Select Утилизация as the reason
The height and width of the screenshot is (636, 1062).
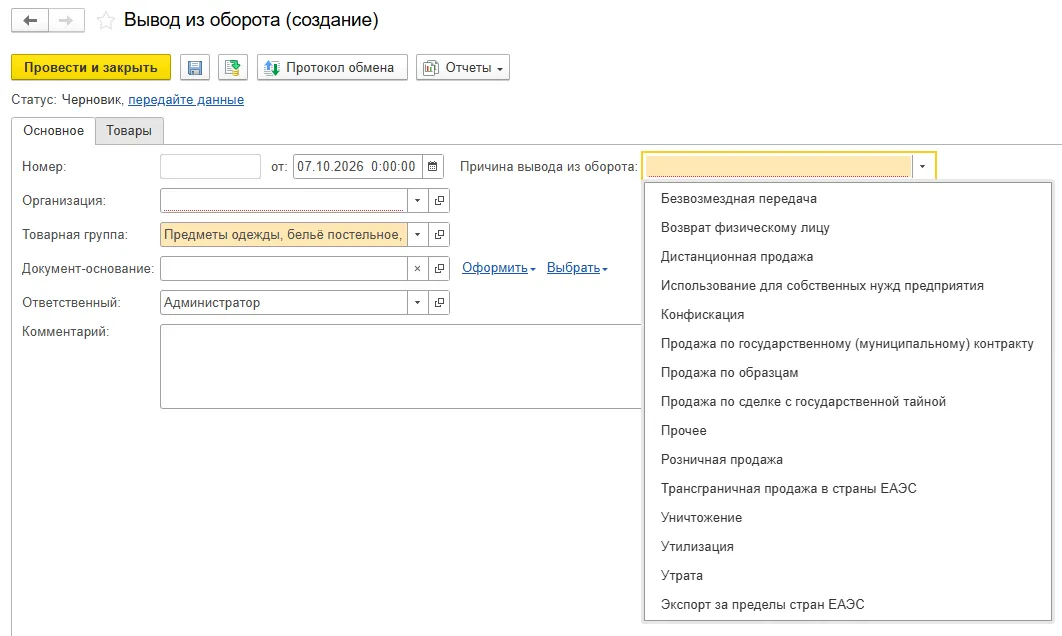click(697, 547)
